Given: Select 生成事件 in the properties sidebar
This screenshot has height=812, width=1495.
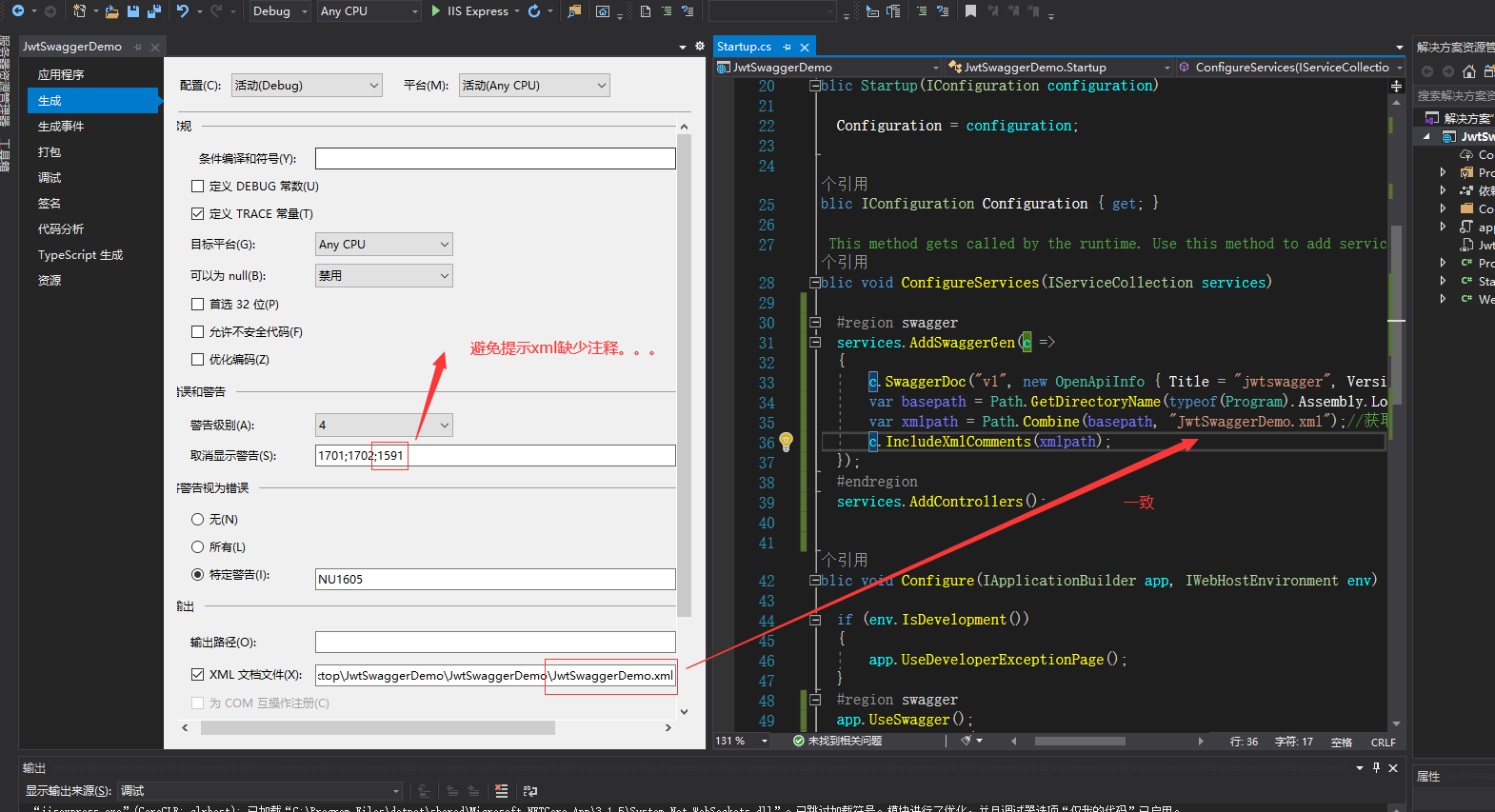Looking at the screenshot, I should 61,127.
